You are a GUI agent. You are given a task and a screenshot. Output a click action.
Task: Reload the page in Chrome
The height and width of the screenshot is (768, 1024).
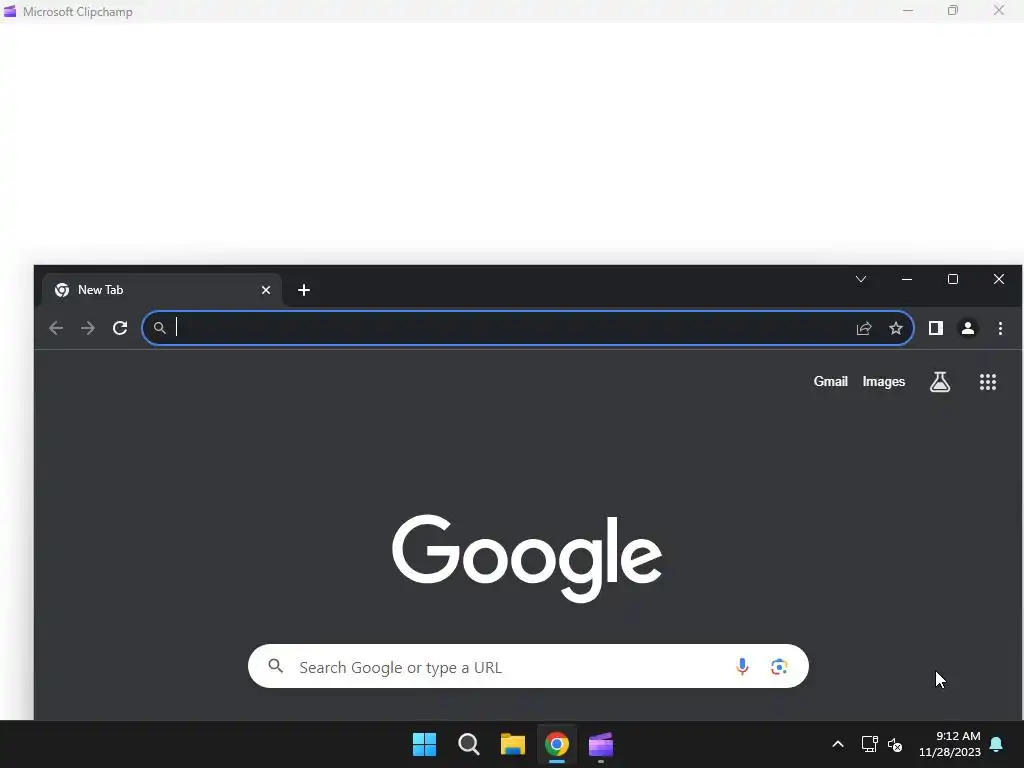tap(120, 328)
